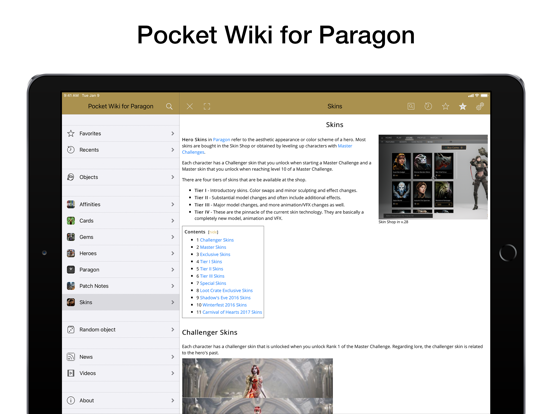Click the Patch Notes icon in sidebar

pyautogui.click(x=71, y=286)
